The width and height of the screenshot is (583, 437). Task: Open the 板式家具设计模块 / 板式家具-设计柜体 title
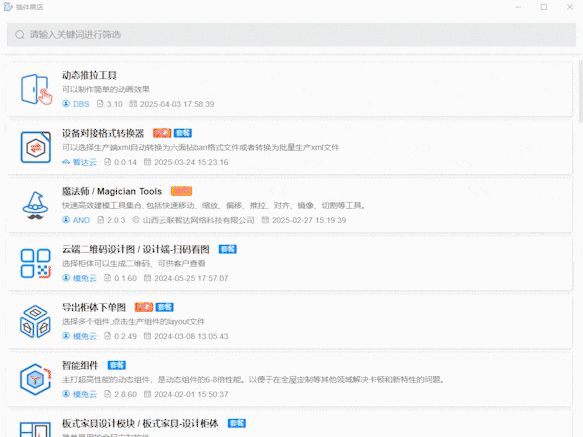pyautogui.click(x=140, y=423)
